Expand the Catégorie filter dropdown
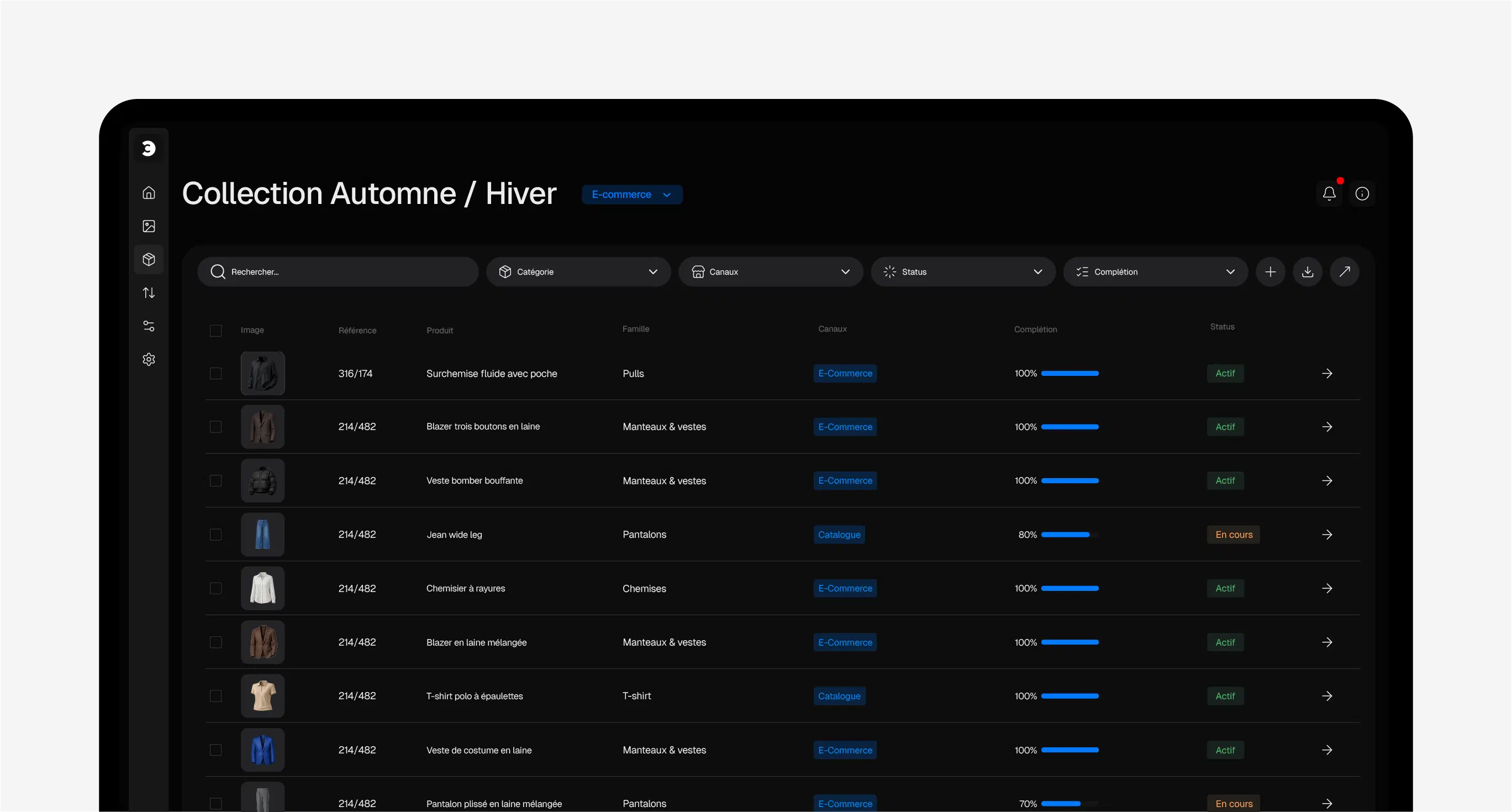Viewport: 1512px width, 812px height. pyautogui.click(x=578, y=272)
